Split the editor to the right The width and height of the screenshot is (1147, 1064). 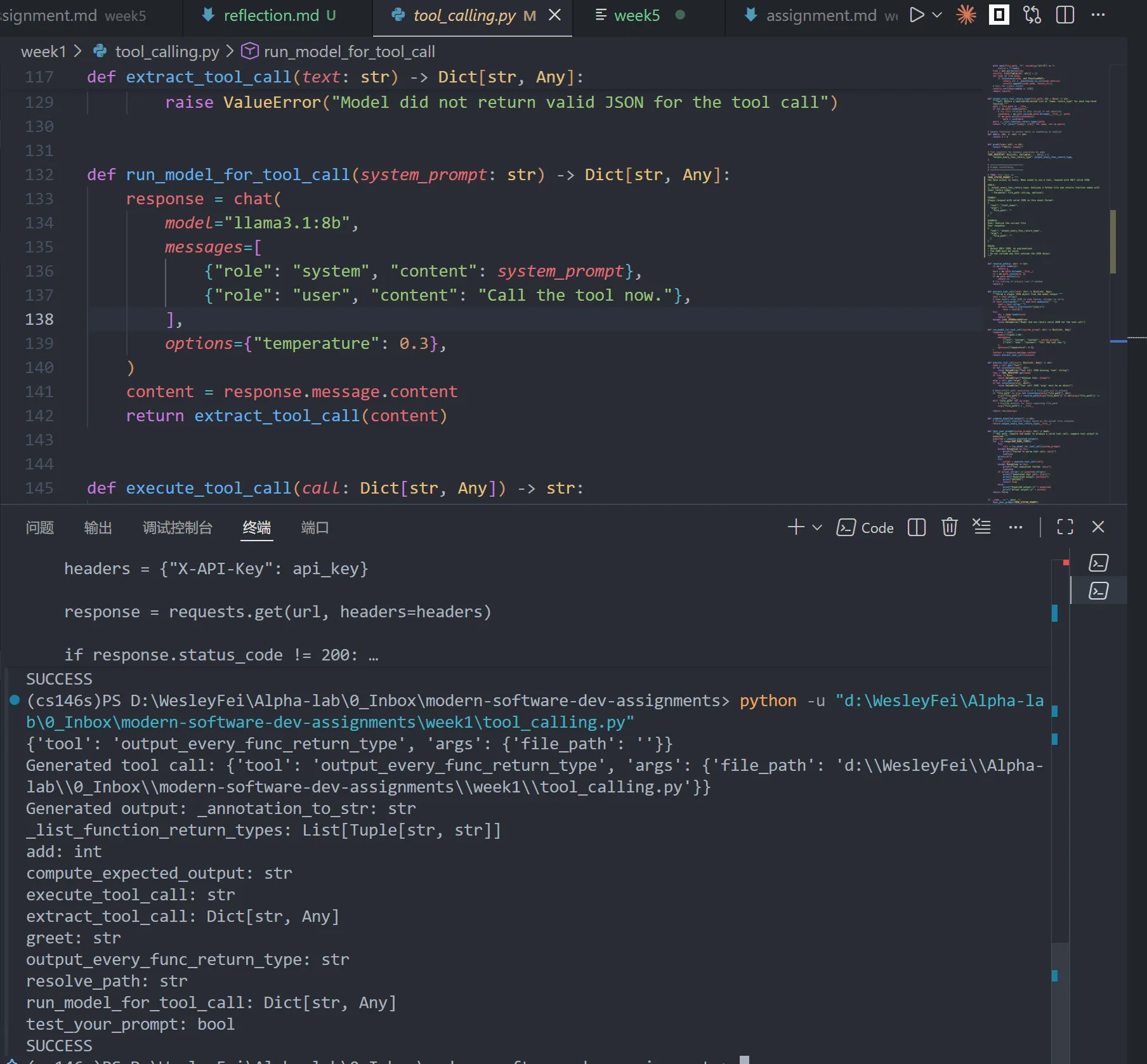[1065, 15]
